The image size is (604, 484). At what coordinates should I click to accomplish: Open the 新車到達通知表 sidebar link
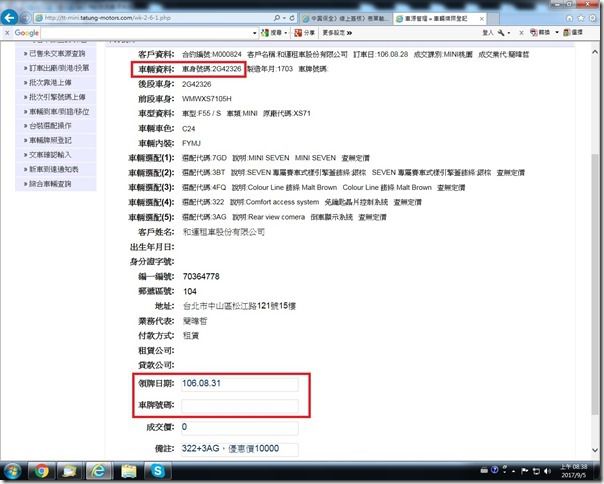[x=56, y=169]
